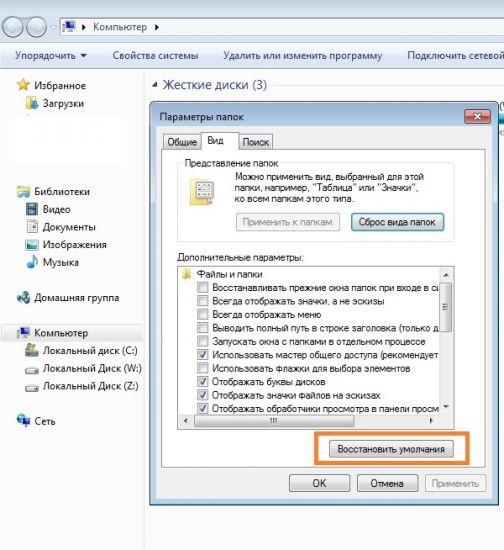Click the Восстановить умолчания button
This screenshot has height=550, width=504.
click(391, 449)
